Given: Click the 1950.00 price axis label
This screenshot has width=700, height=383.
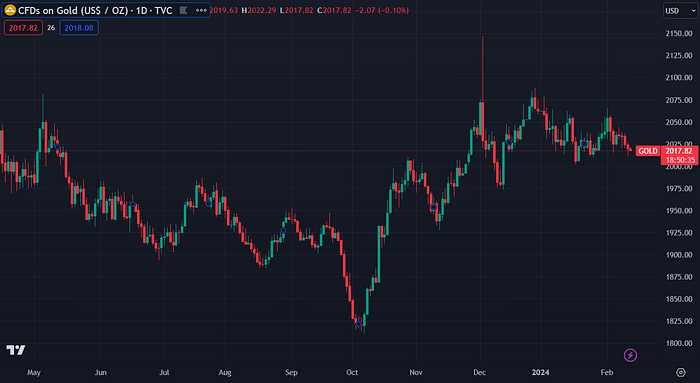Looking at the screenshot, I should (x=679, y=210).
